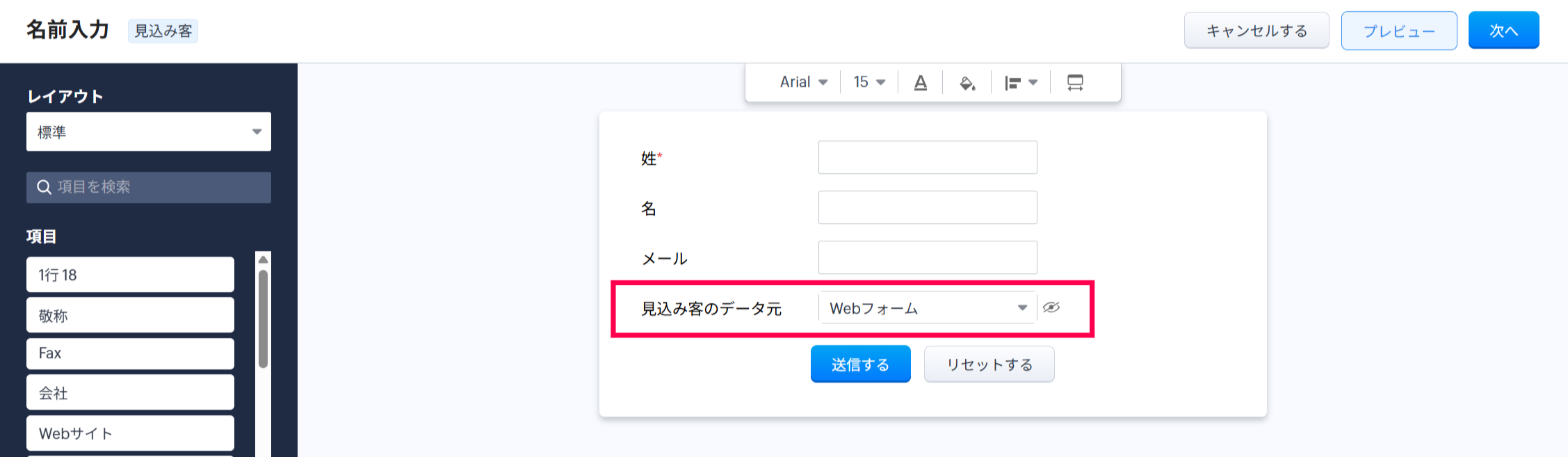Expand the 標準 layout dropdown
The width and height of the screenshot is (1568, 457).
(x=148, y=131)
